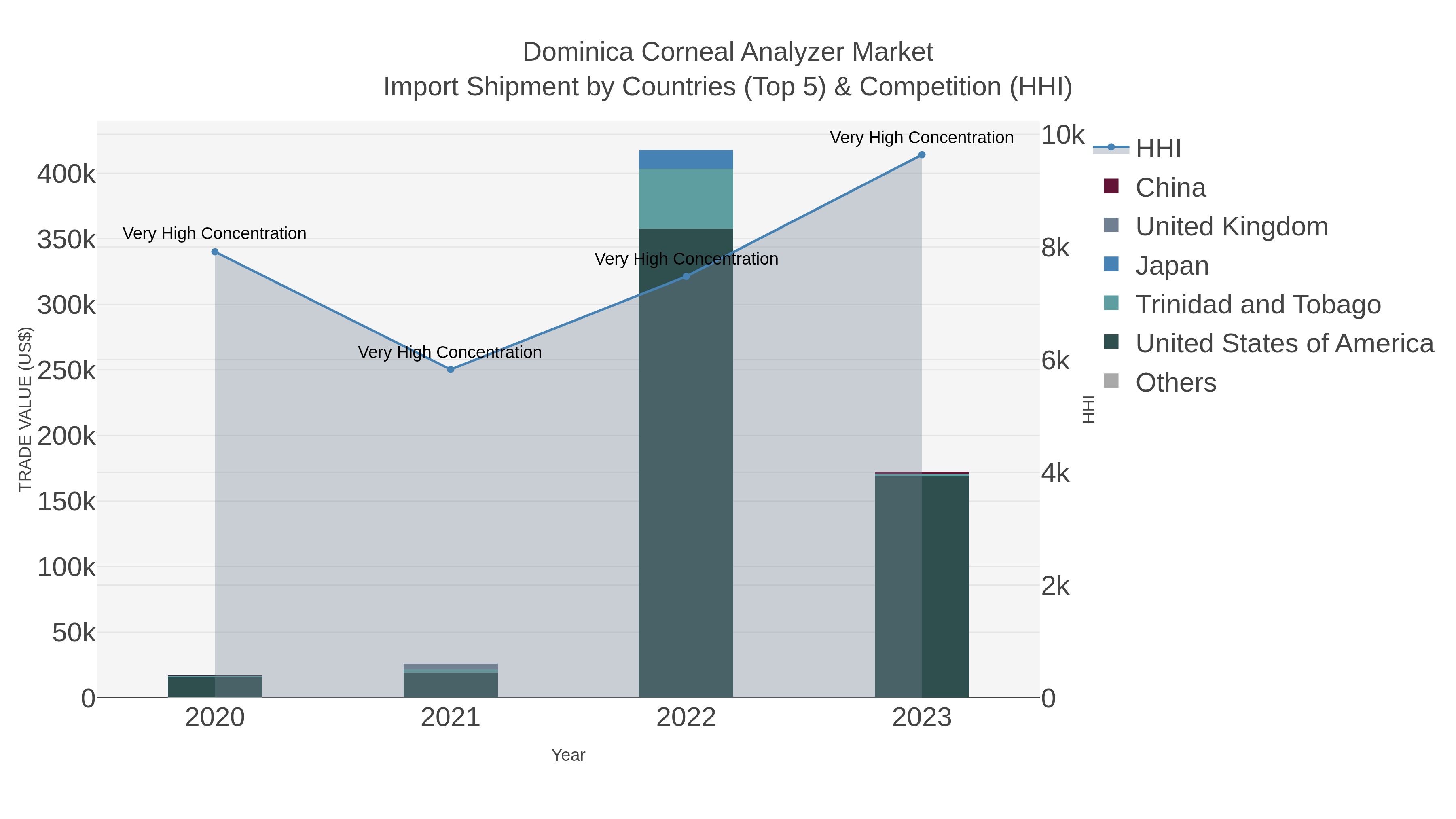This screenshot has height=819, width=1456.
Task: Click the 50k trade value tick
Action: click(x=74, y=633)
